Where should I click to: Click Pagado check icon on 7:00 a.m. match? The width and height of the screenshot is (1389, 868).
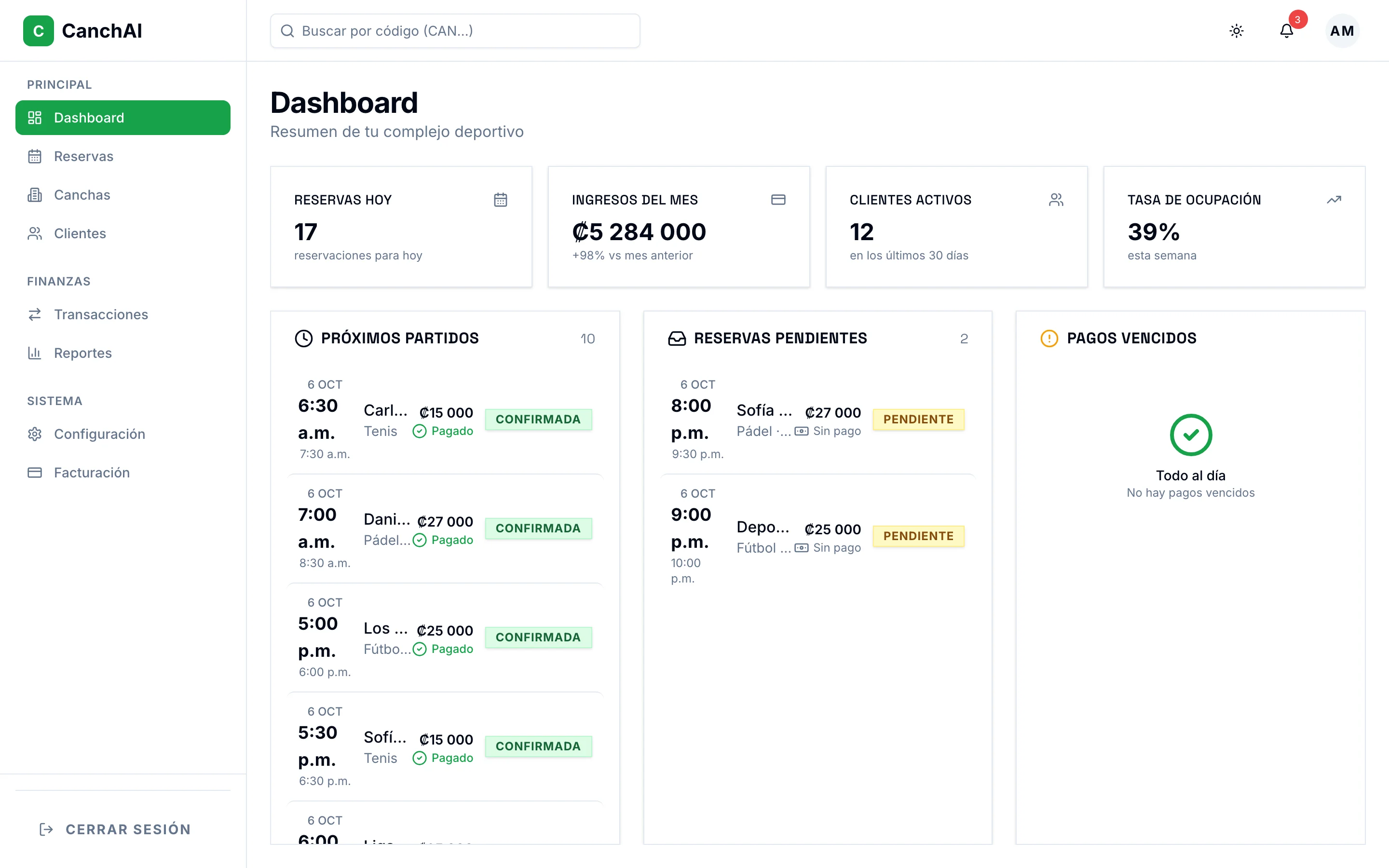(x=420, y=540)
